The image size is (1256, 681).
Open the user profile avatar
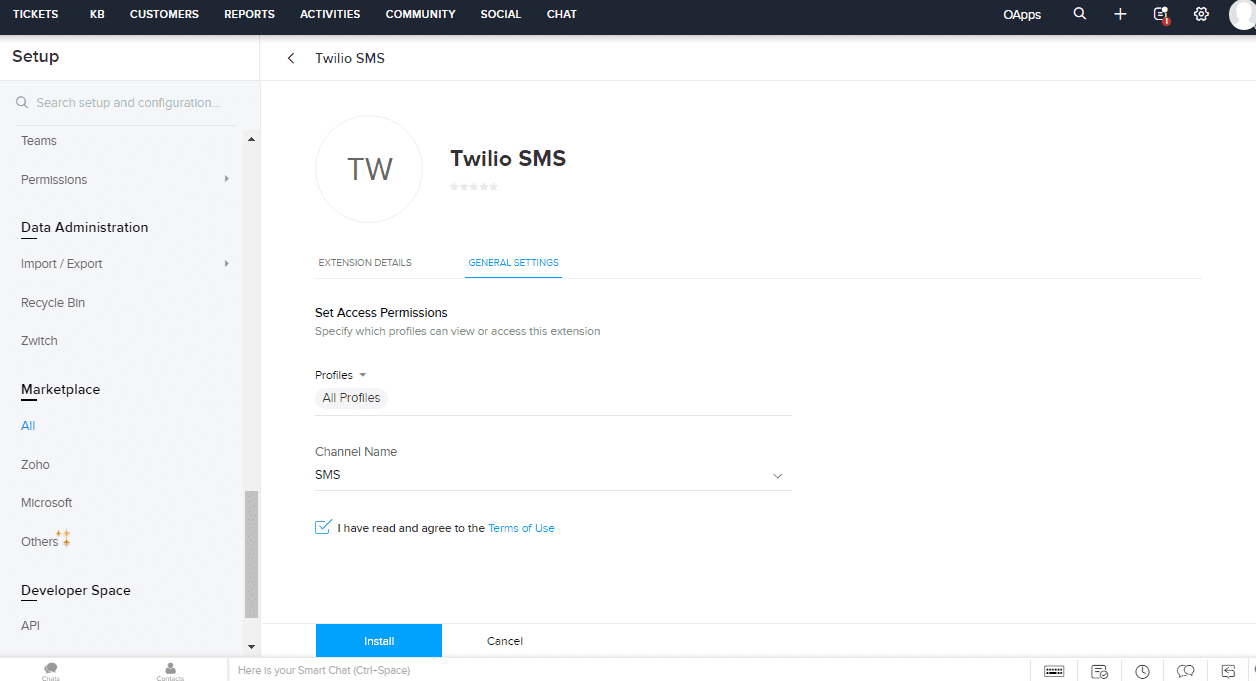point(1242,15)
